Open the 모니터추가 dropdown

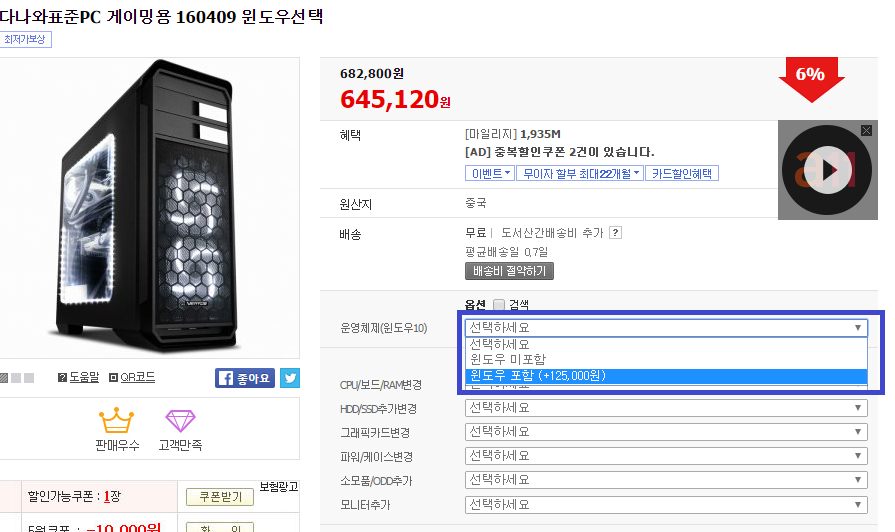point(666,505)
